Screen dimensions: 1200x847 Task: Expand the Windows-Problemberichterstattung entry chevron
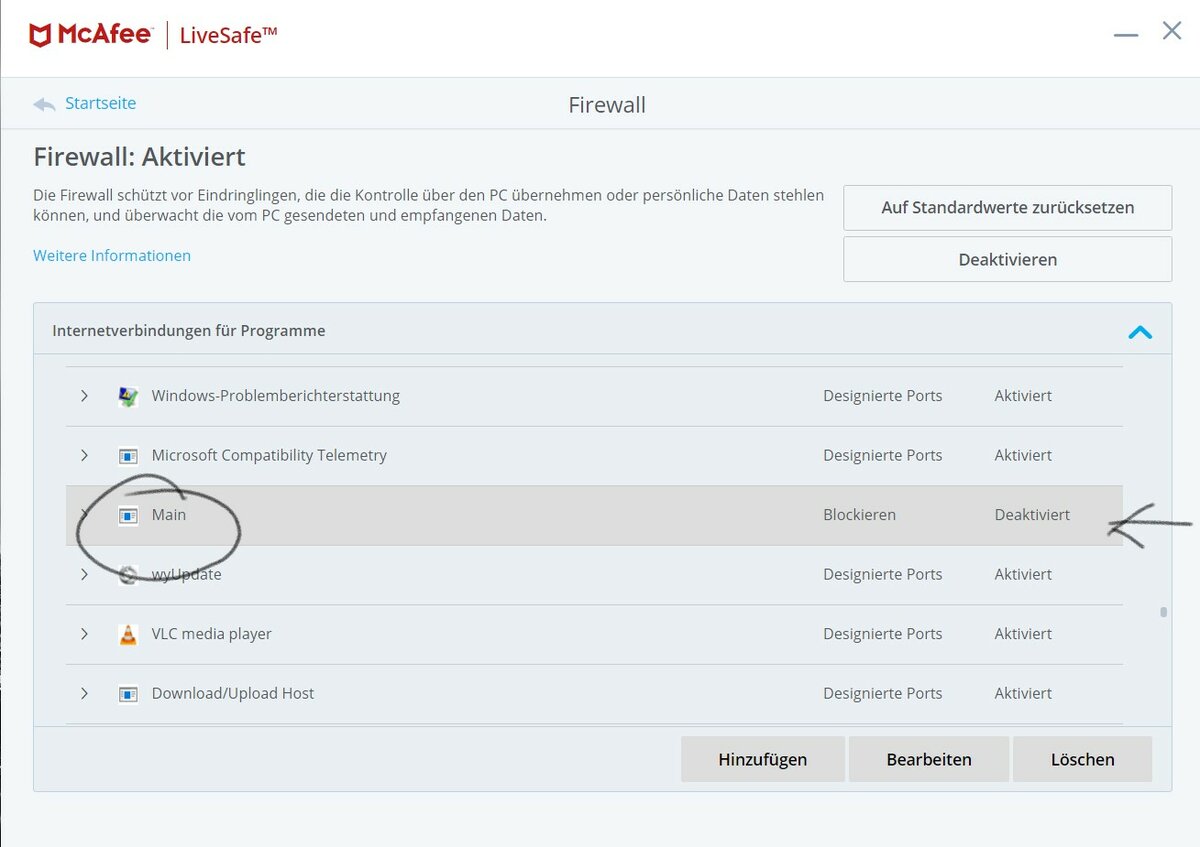coord(85,396)
